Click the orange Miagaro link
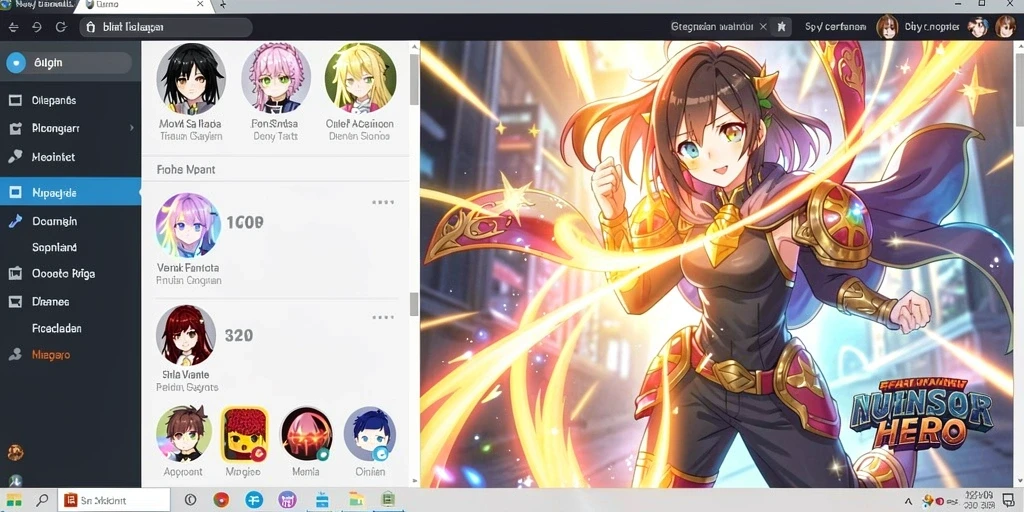Screen dimensions: 1024x512 51,355
